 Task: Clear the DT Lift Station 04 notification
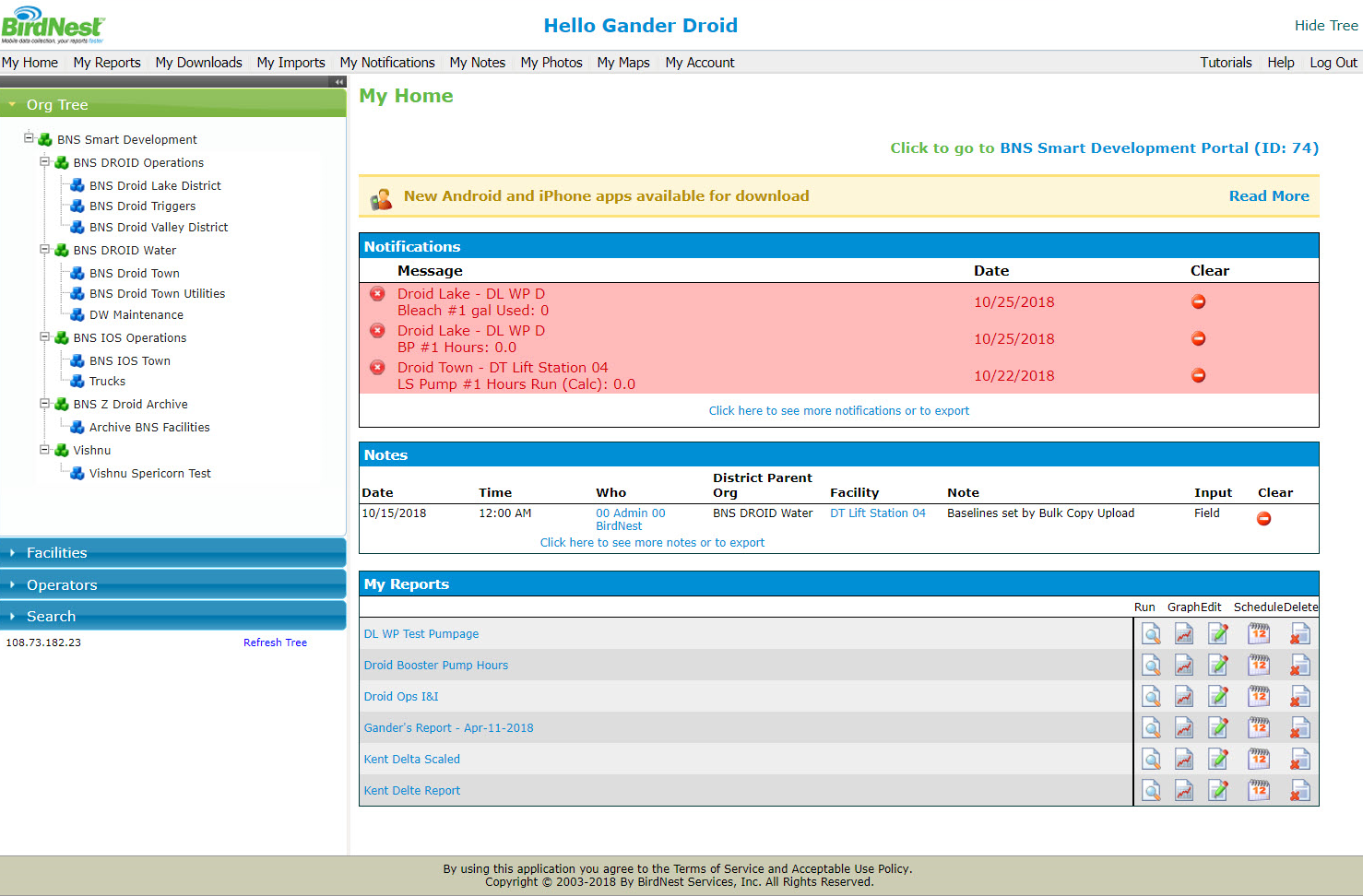pos(1199,375)
